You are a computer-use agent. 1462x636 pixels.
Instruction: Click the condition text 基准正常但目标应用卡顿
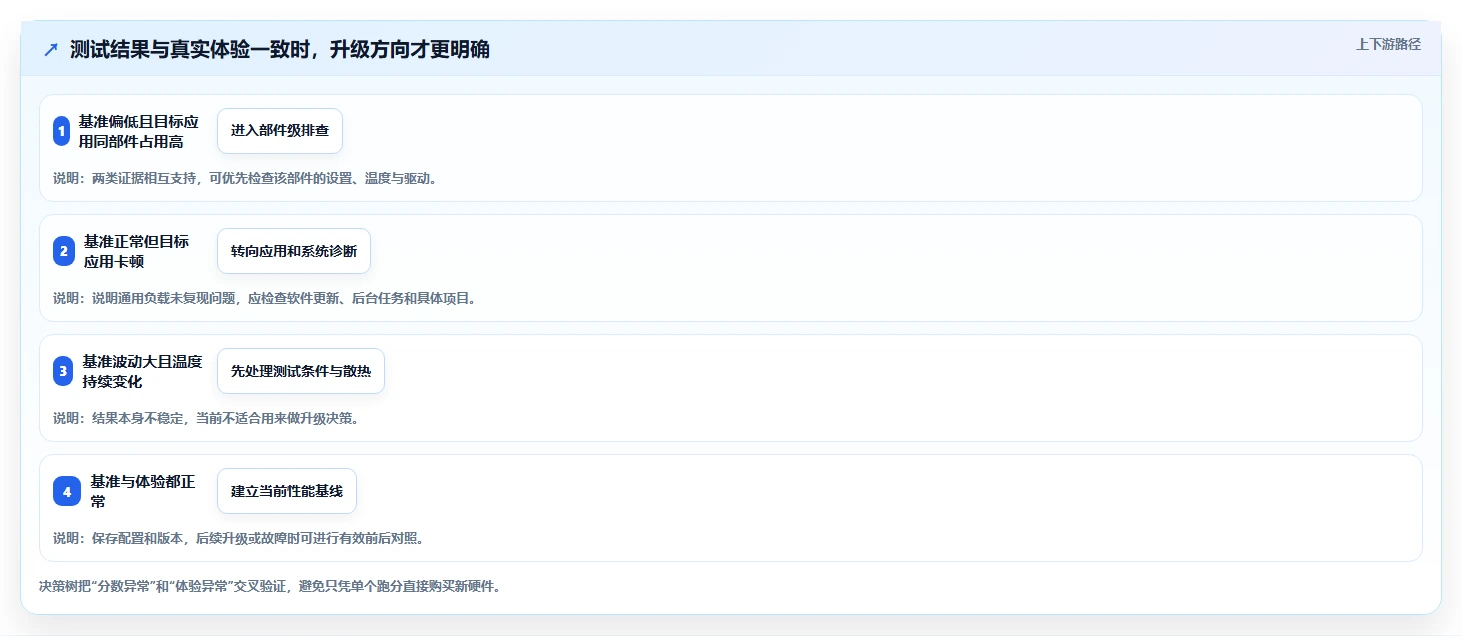coord(137,251)
